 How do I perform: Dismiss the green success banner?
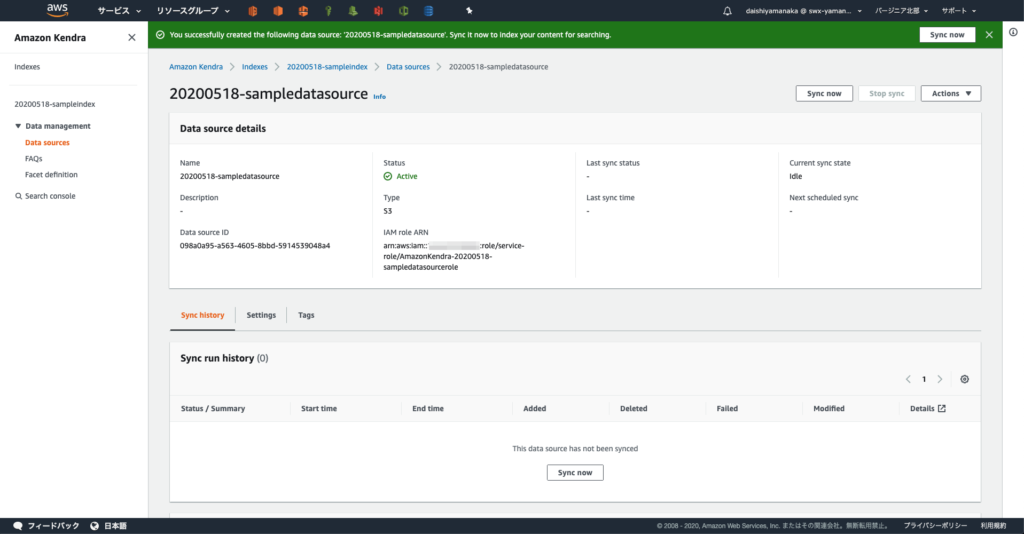989,34
